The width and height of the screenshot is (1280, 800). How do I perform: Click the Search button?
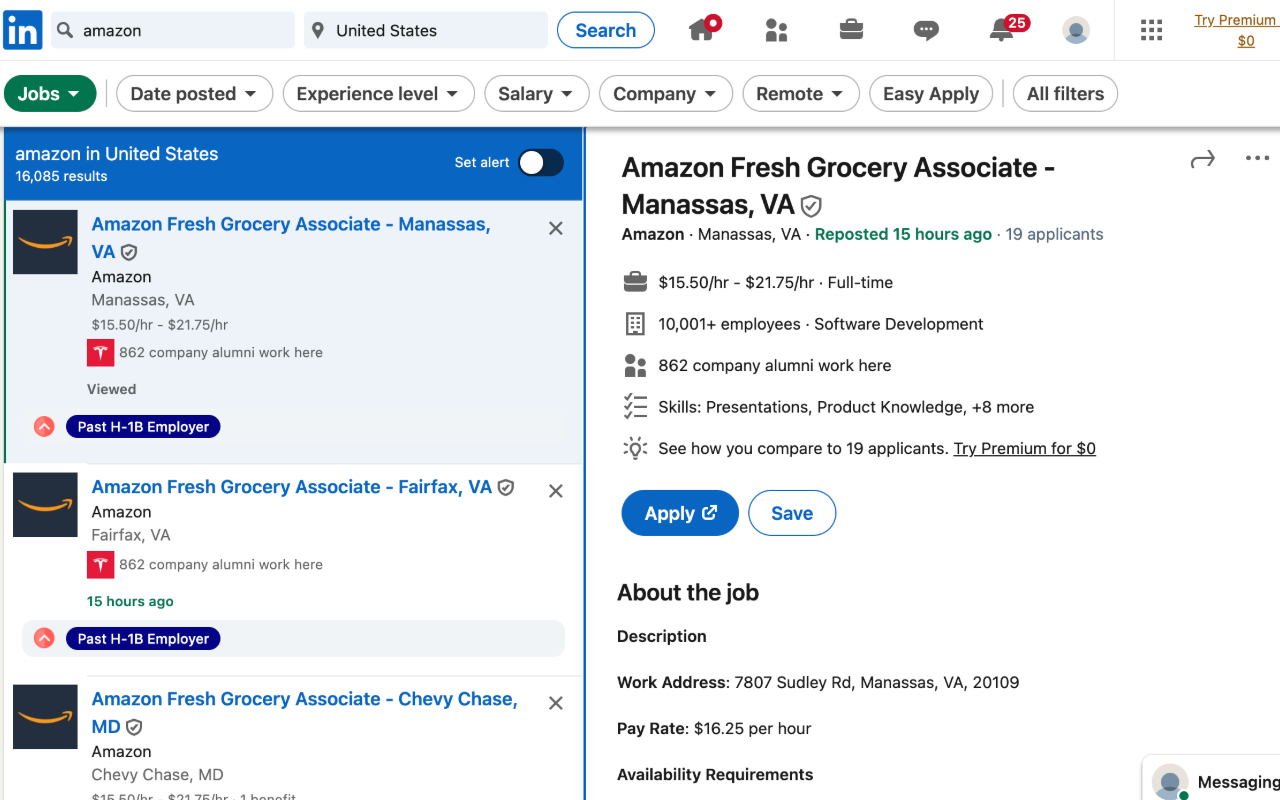pyautogui.click(x=606, y=30)
